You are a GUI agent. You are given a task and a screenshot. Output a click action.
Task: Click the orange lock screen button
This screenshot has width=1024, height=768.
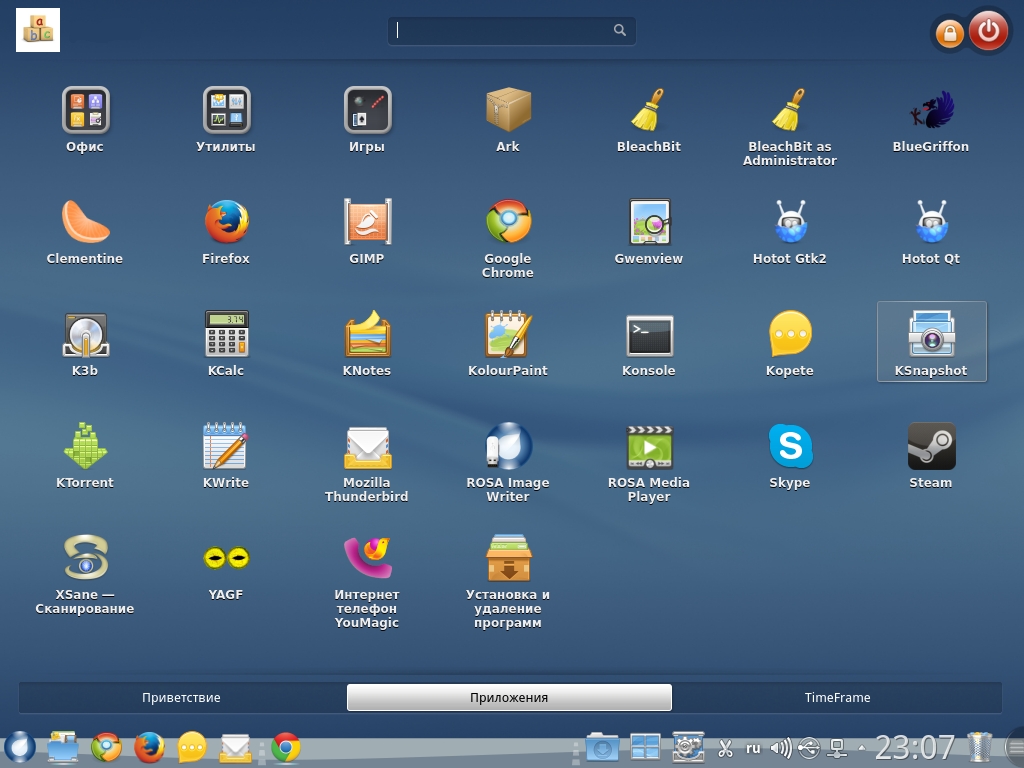(948, 34)
